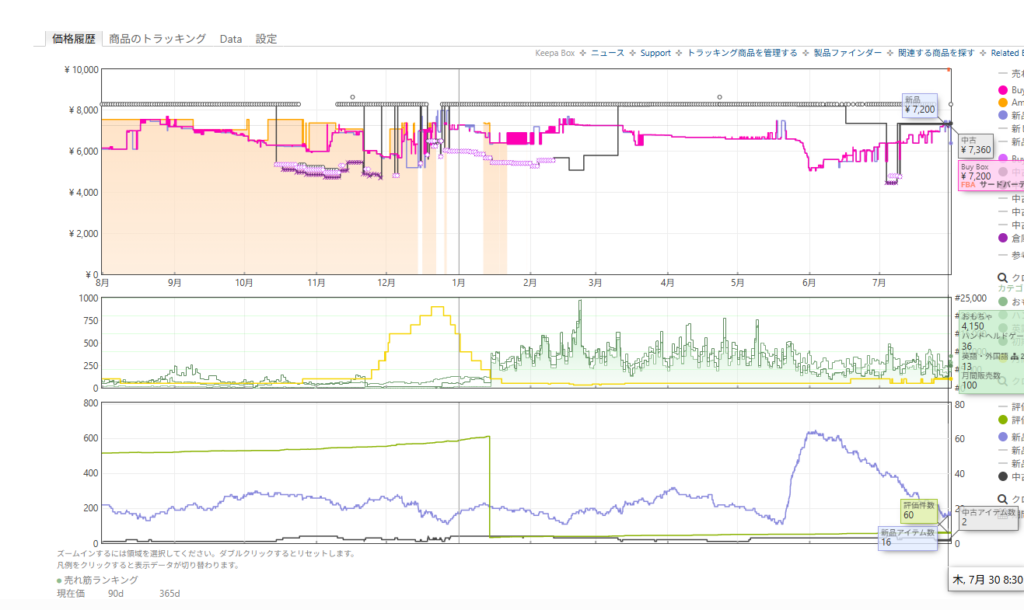Click the 6月 label on time axis
Viewport: 1024px width, 610px height.
pyautogui.click(x=808, y=283)
